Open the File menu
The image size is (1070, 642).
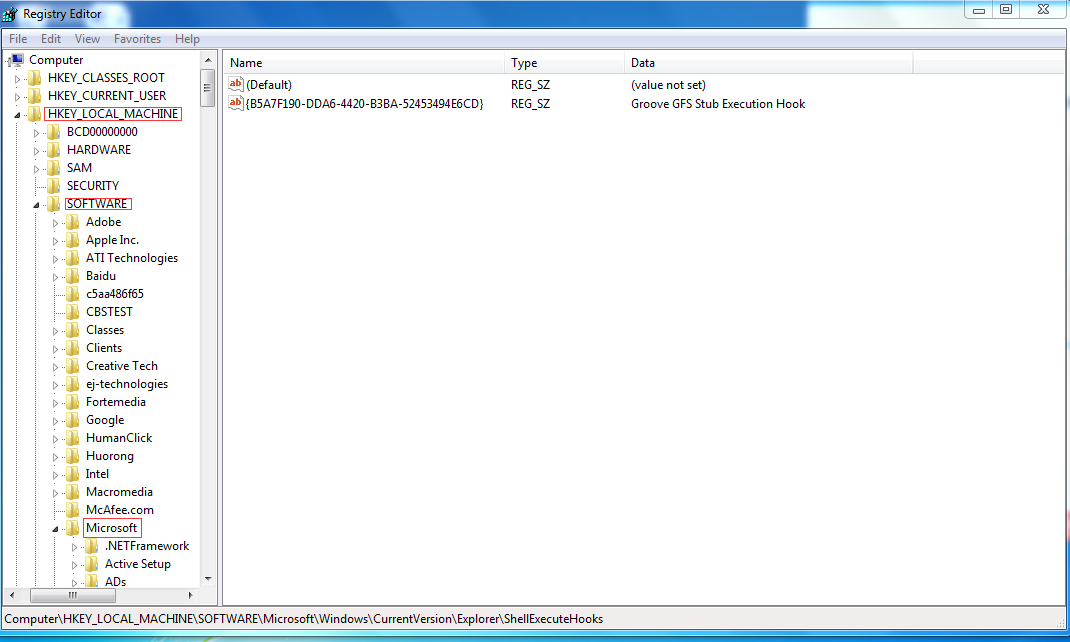(x=18, y=39)
